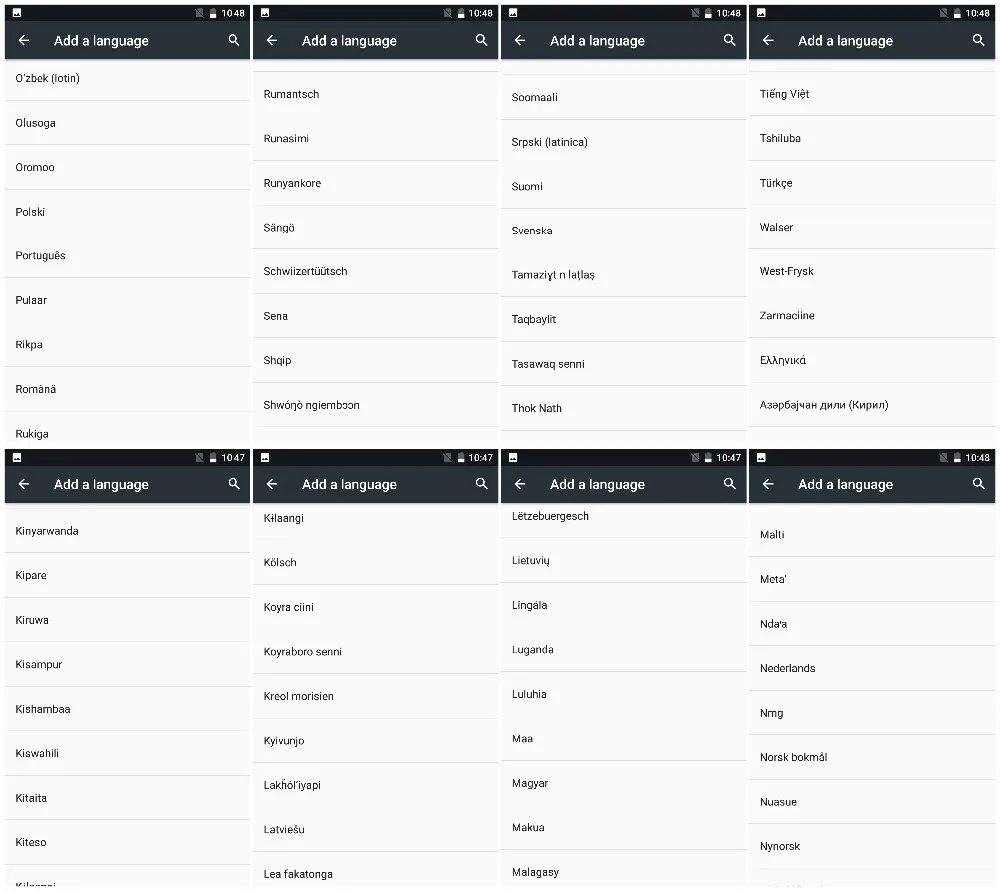Tap back arrow above the Polski list
Viewport: 1000px width, 891px height.
click(x=24, y=40)
